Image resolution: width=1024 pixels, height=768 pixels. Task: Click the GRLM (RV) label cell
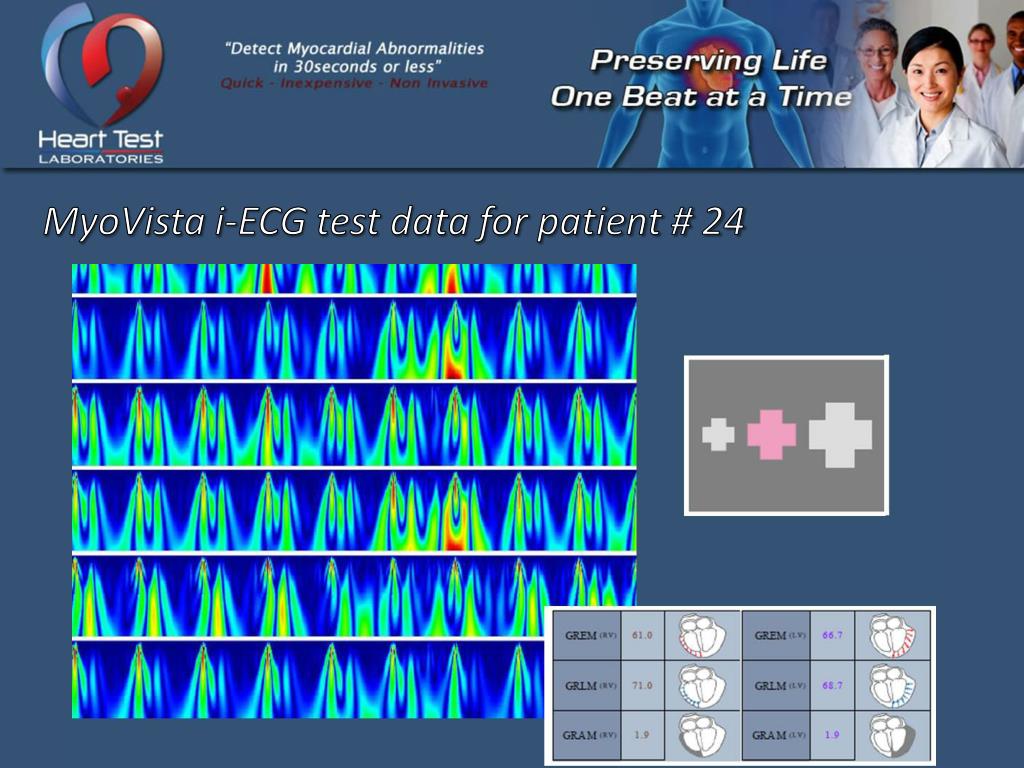[x=587, y=685]
